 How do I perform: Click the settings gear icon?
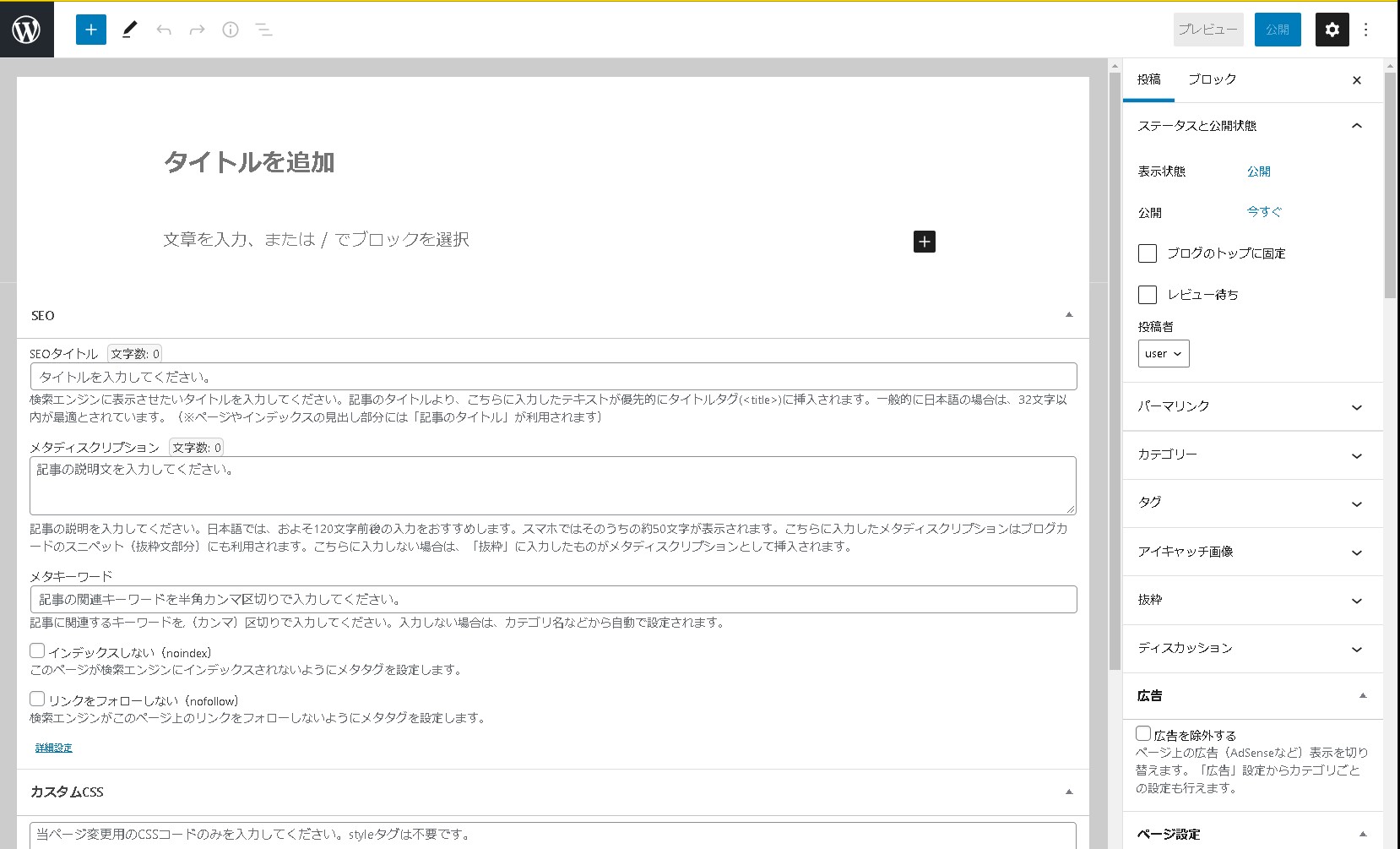(1331, 30)
